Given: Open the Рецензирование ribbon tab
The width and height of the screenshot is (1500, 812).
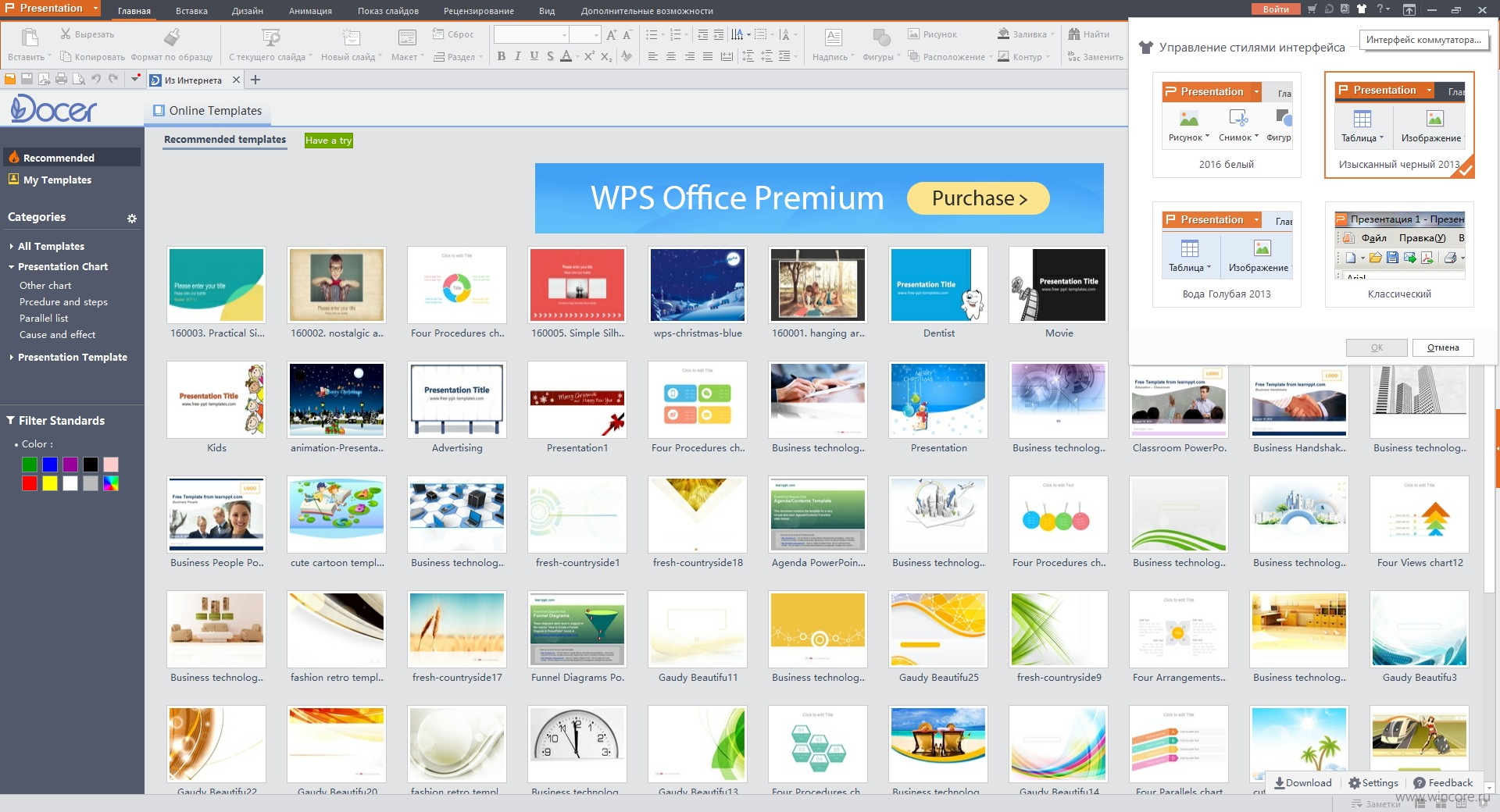Looking at the screenshot, I should [x=479, y=11].
